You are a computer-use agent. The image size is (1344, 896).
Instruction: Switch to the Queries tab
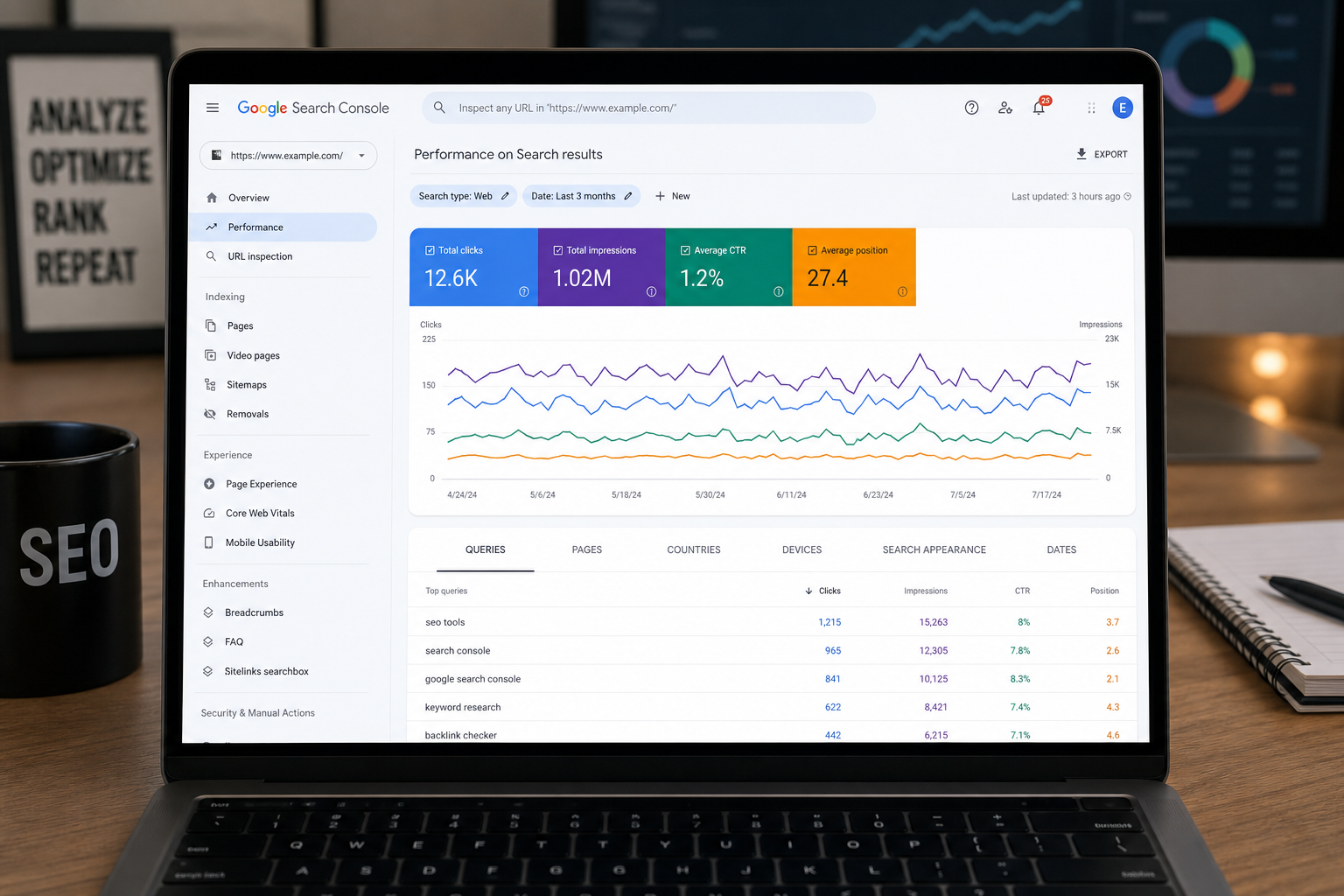pos(486,549)
